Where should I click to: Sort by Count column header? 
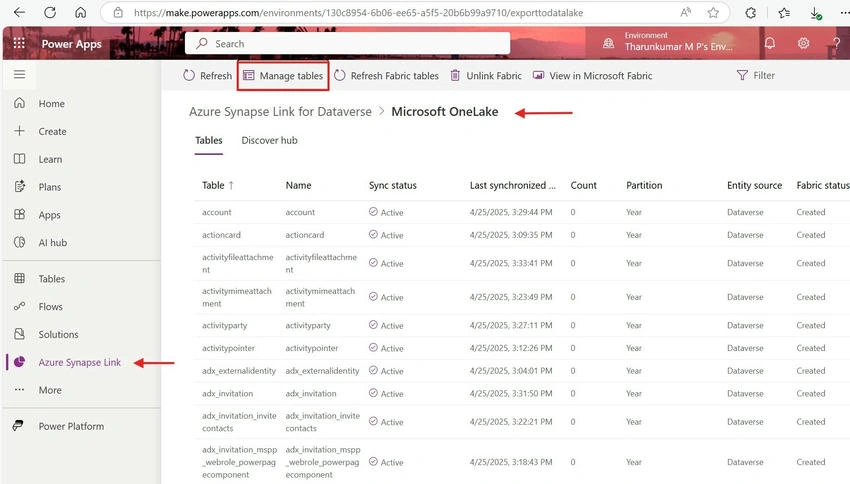(583, 185)
